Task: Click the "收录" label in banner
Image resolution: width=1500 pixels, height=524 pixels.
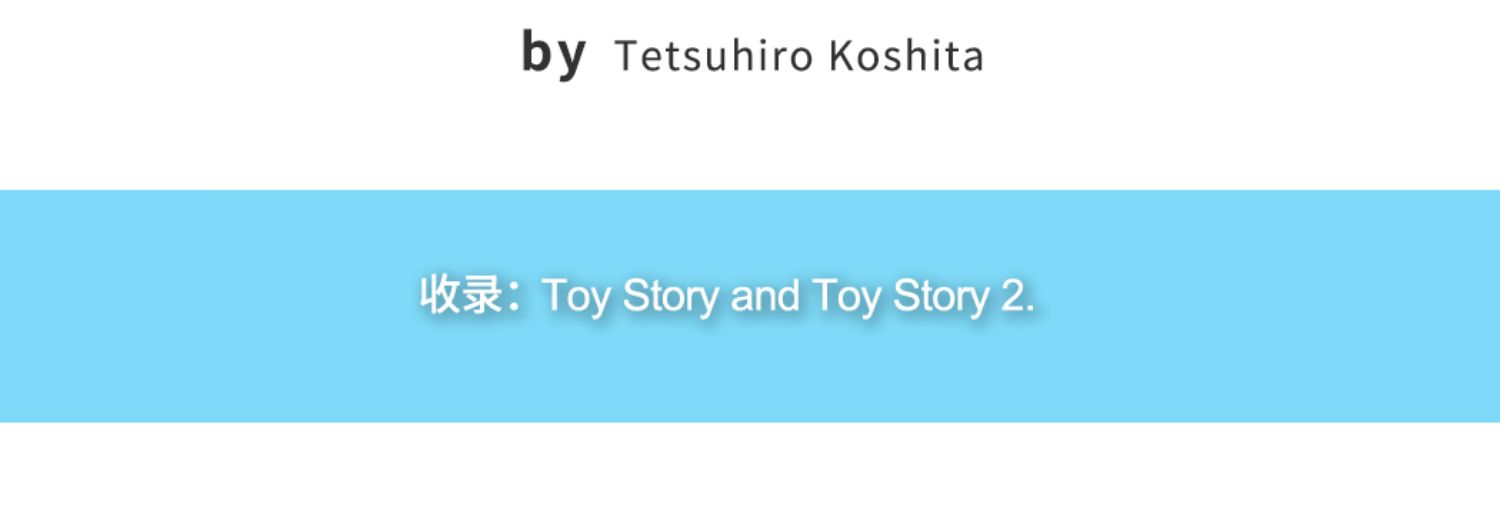Action: pyautogui.click(x=461, y=296)
